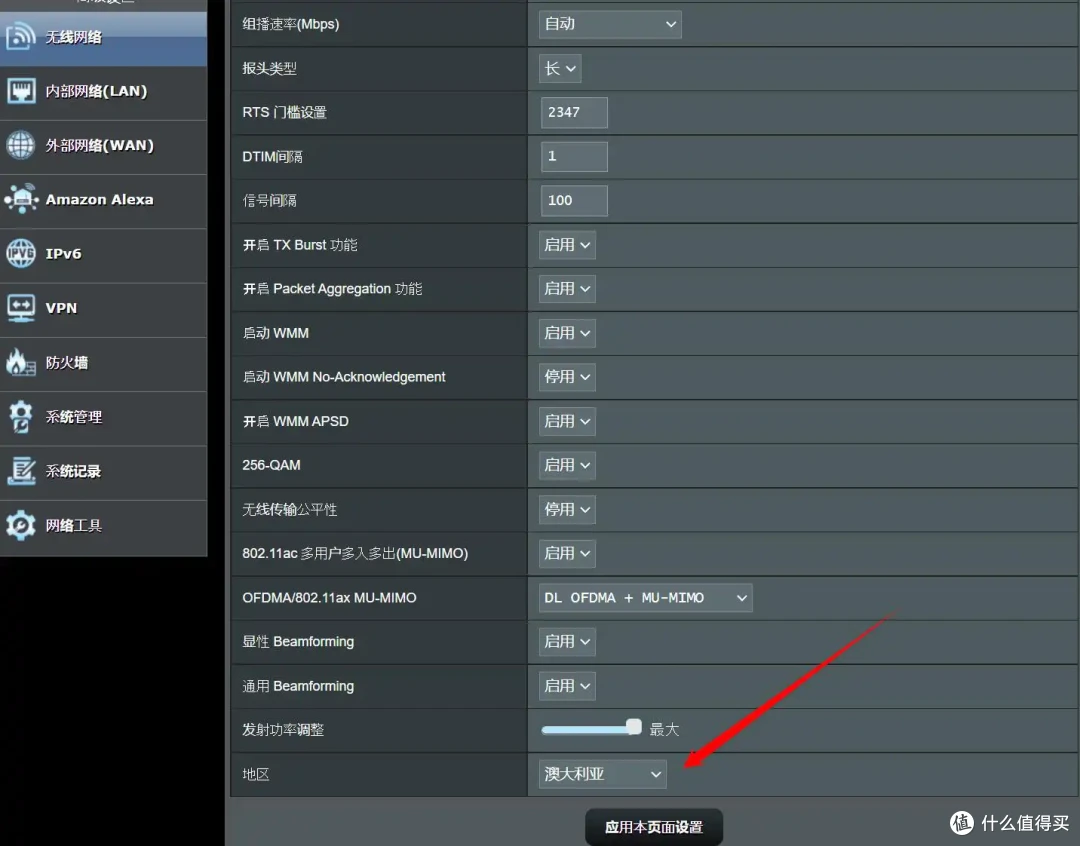Open the 无线传输公平性 dropdown
Screen dimensions: 1080x846
(567, 509)
